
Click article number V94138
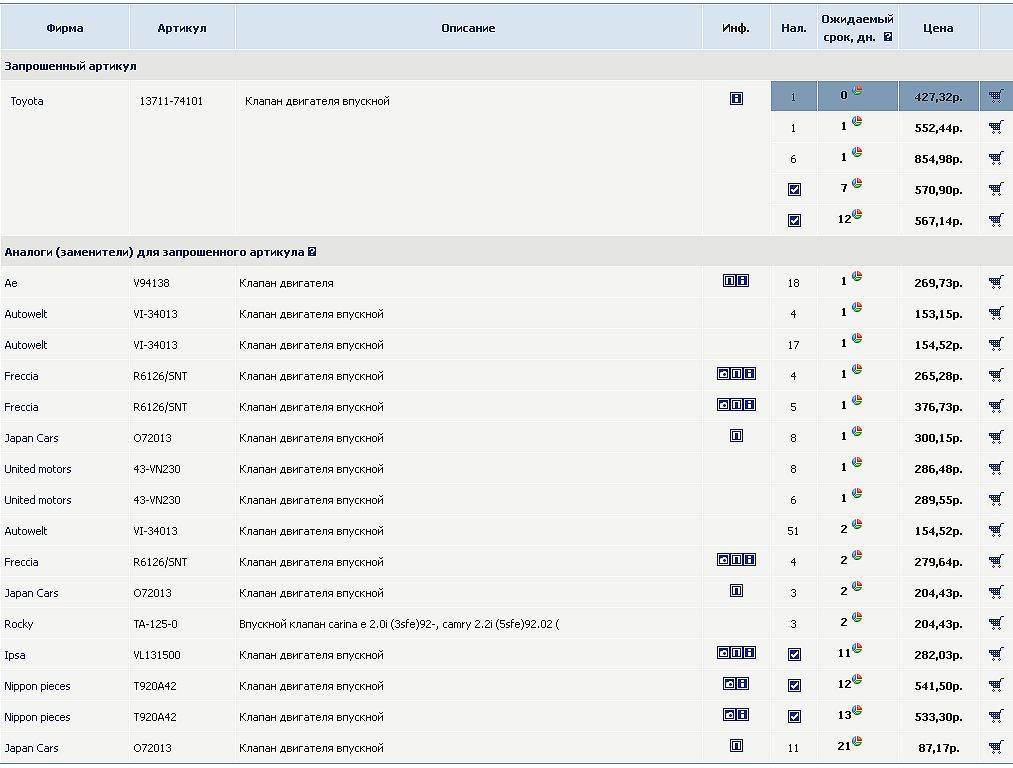tap(151, 283)
